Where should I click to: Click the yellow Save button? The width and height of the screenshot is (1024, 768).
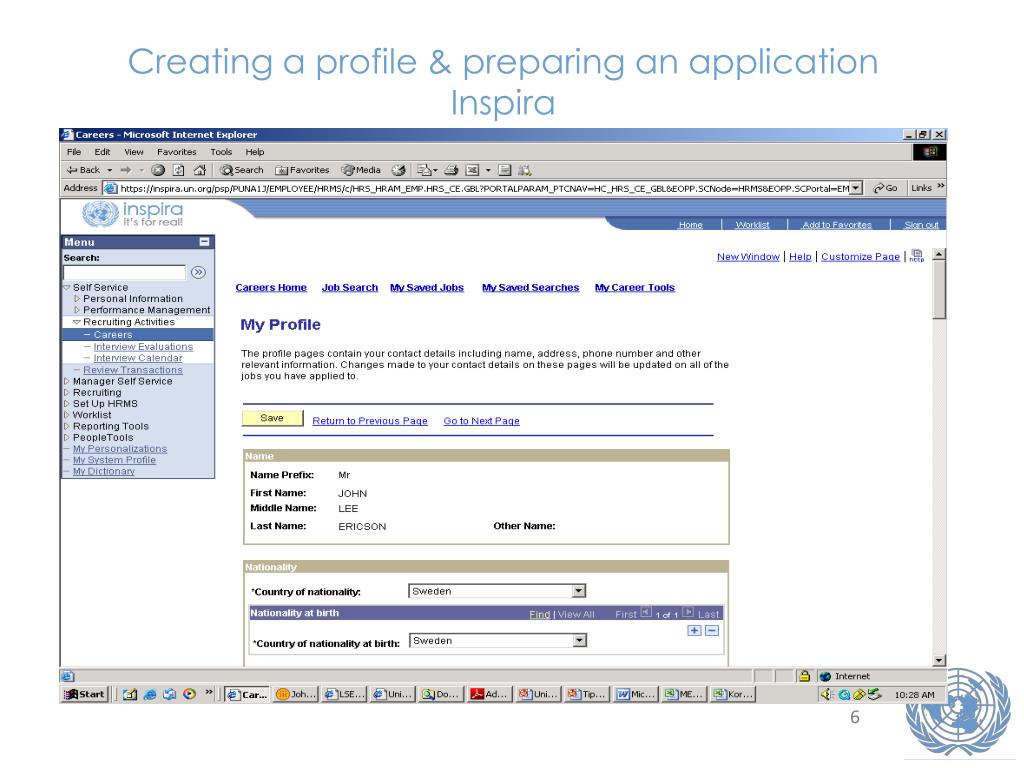(272, 418)
